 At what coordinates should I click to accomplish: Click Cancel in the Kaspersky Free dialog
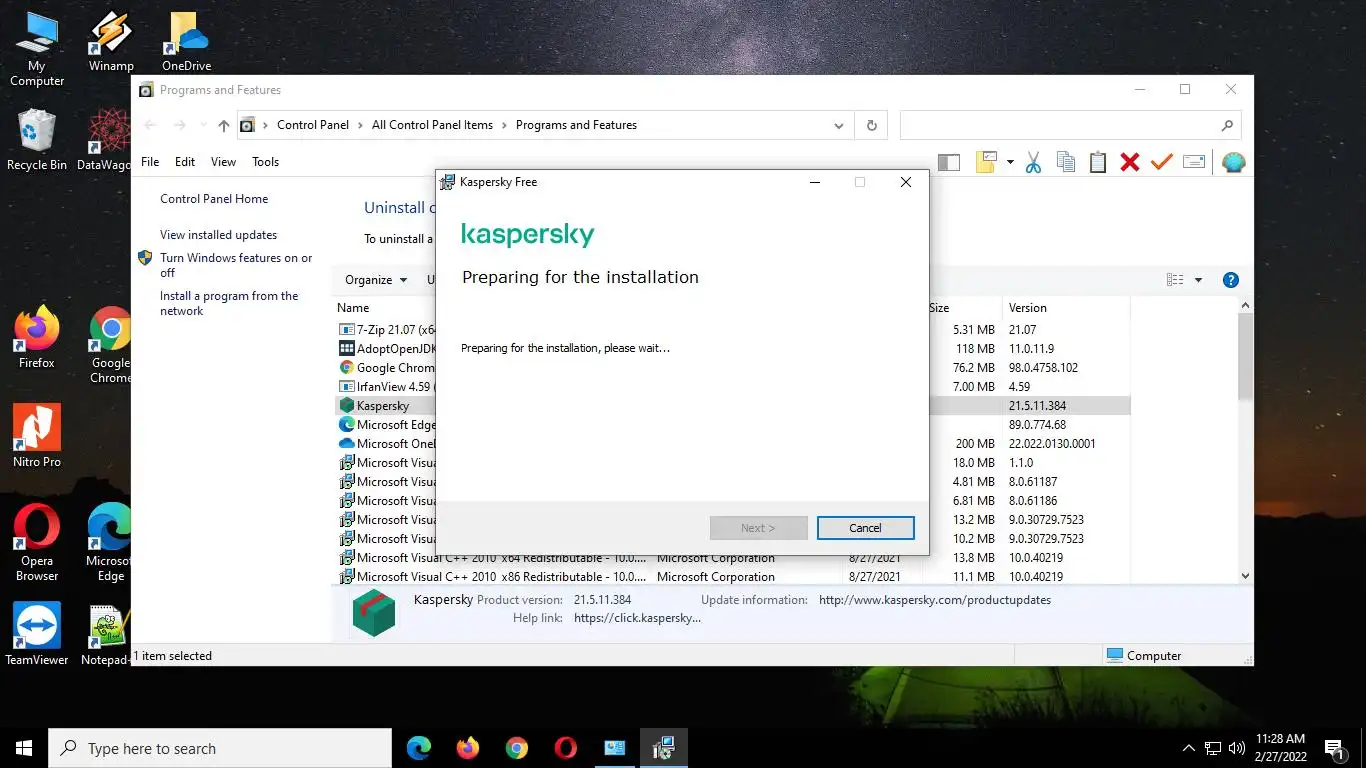[865, 528]
